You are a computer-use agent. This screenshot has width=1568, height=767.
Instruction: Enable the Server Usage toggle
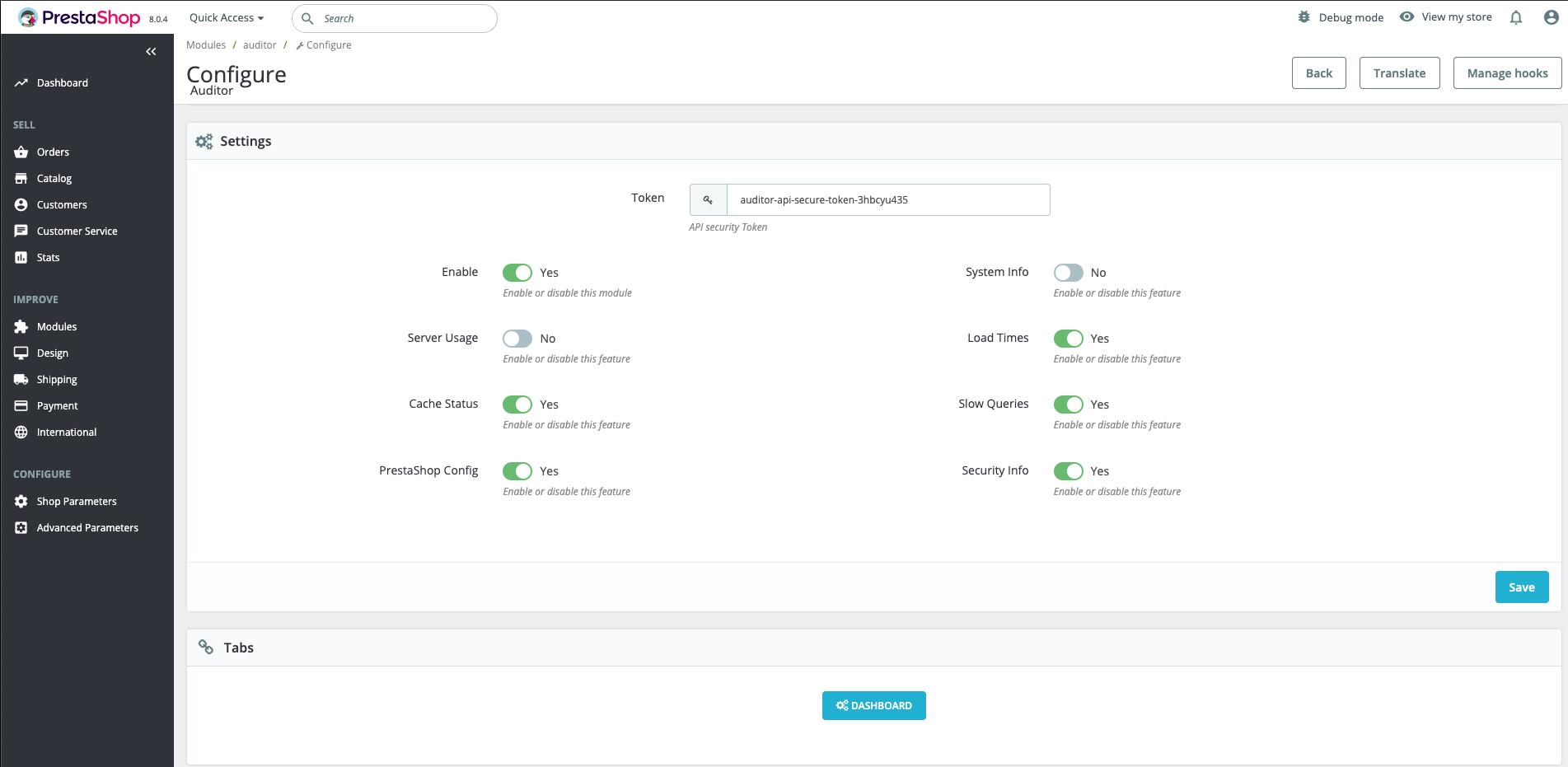click(517, 339)
